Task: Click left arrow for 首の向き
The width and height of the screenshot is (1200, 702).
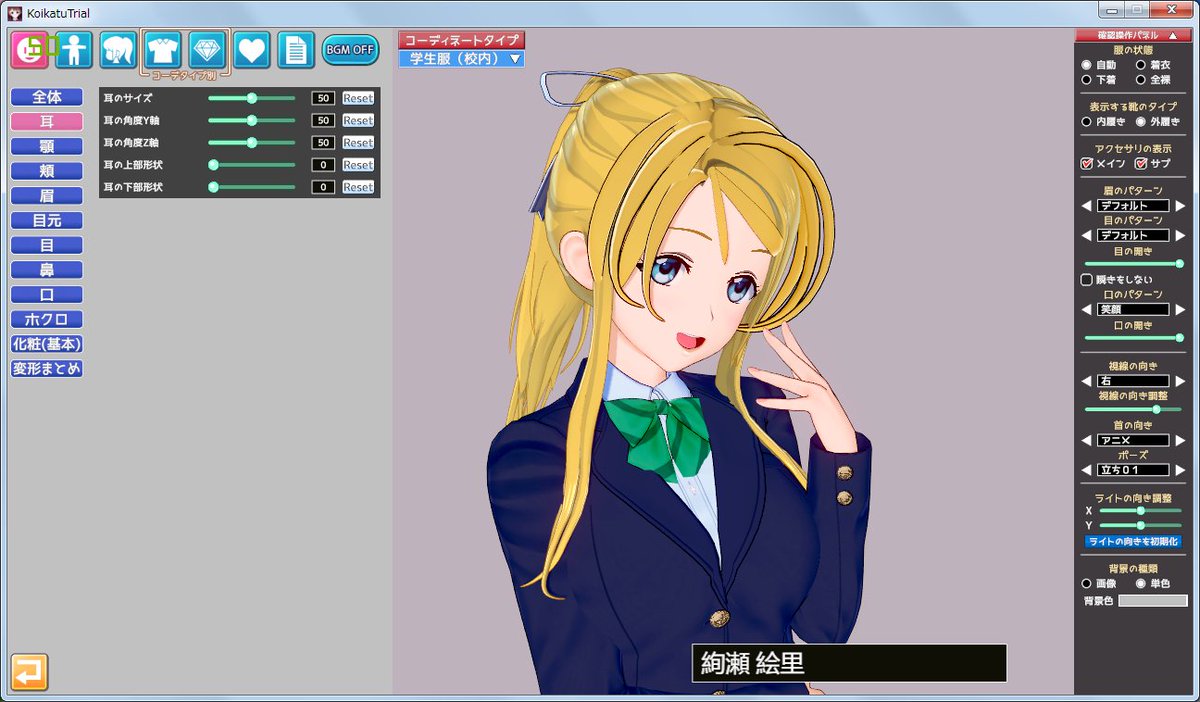Action: coord(1086,440)
